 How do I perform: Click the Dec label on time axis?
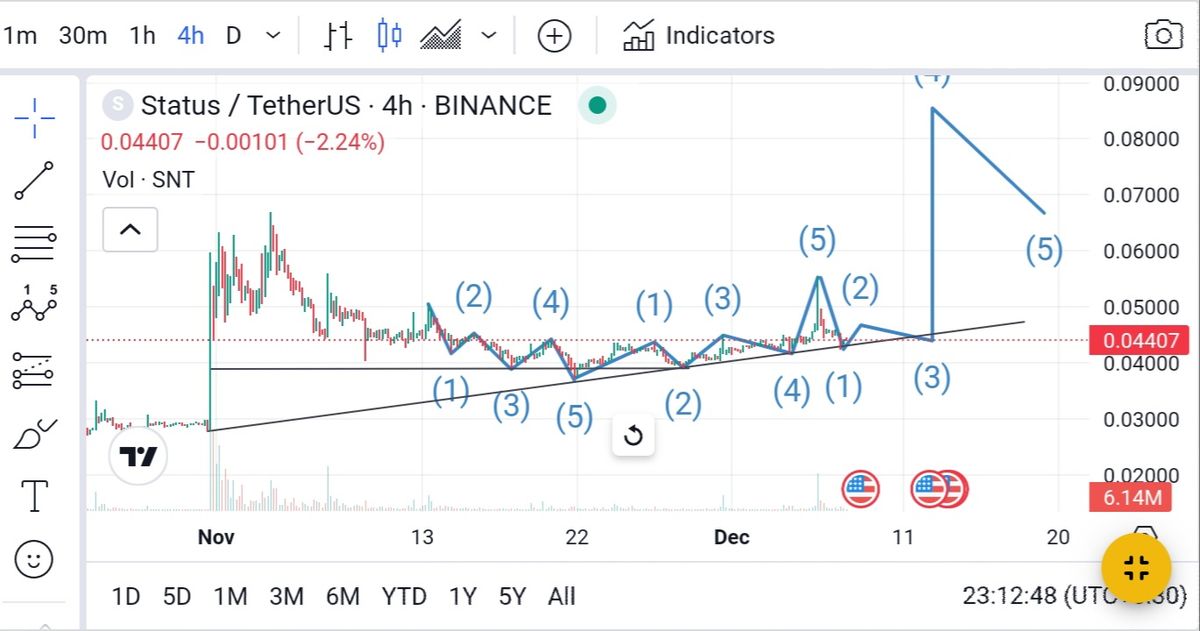pyautogui.click(x=732, y=538)
